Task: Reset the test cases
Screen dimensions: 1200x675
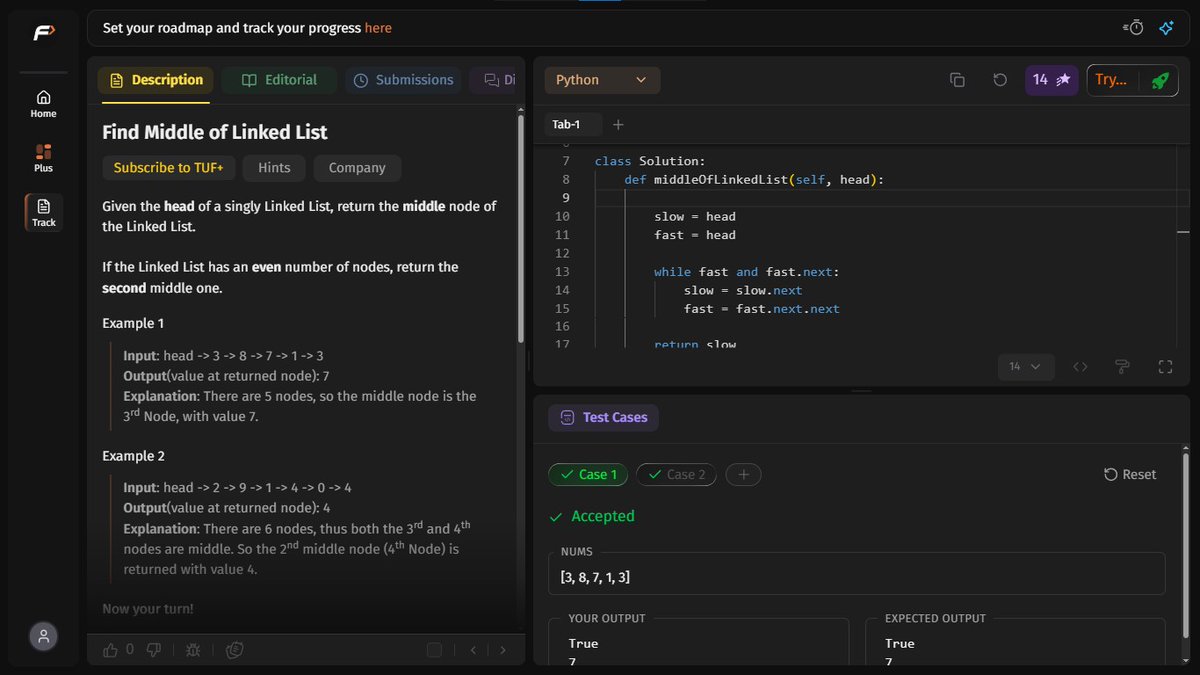Action: [1130, 475]
